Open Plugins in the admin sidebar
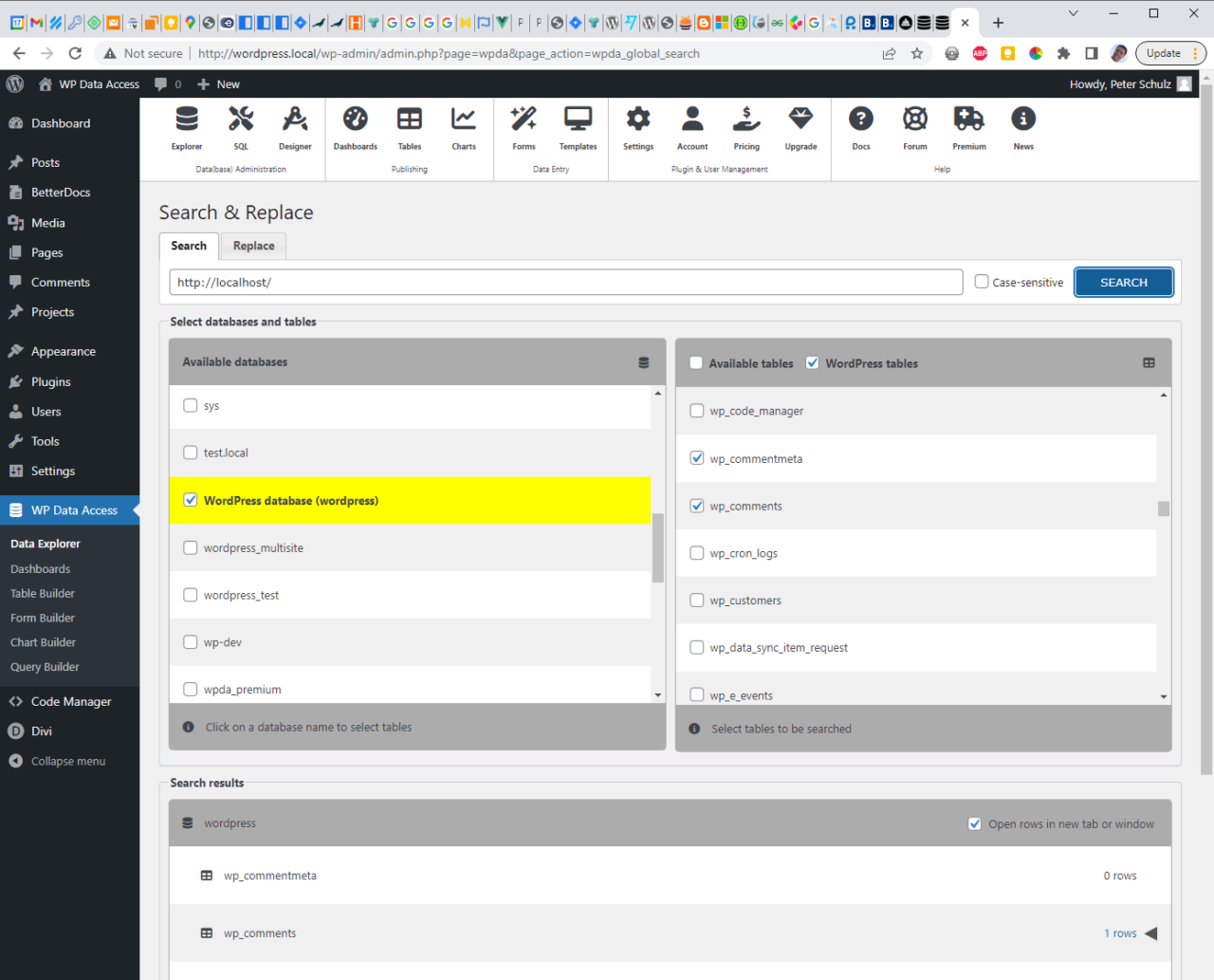Image resolution: width=1214 pixels, height=980 pixels. tap(51, 381)
